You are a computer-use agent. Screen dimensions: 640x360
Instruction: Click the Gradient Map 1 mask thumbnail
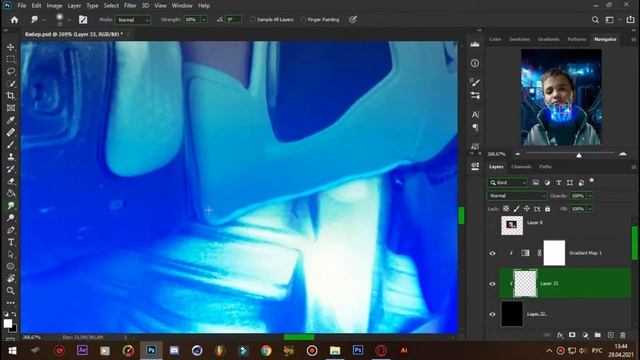554,253
